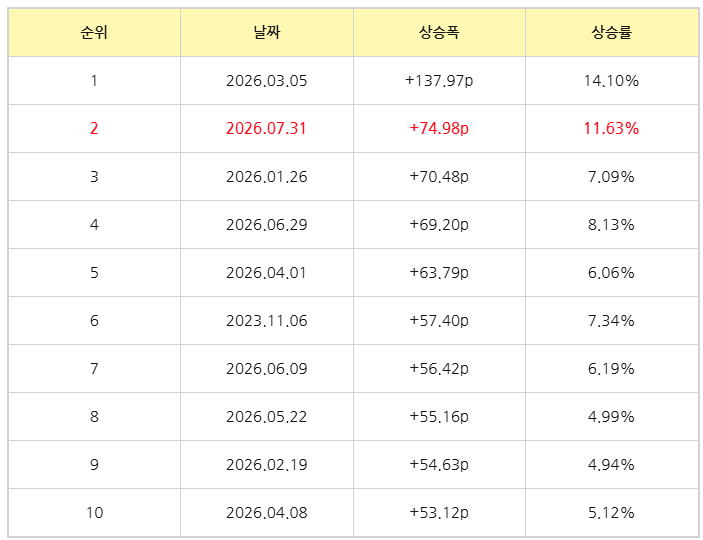Click the red 2026.07.31 date
The image size is (703, 540).
pos(267,129)
